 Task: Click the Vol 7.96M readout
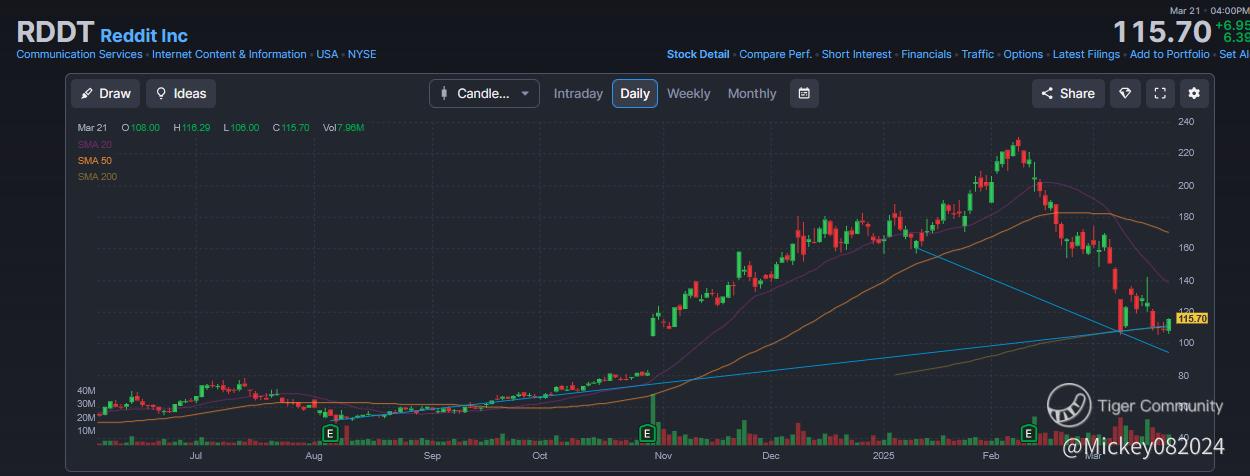coord(343,128)
